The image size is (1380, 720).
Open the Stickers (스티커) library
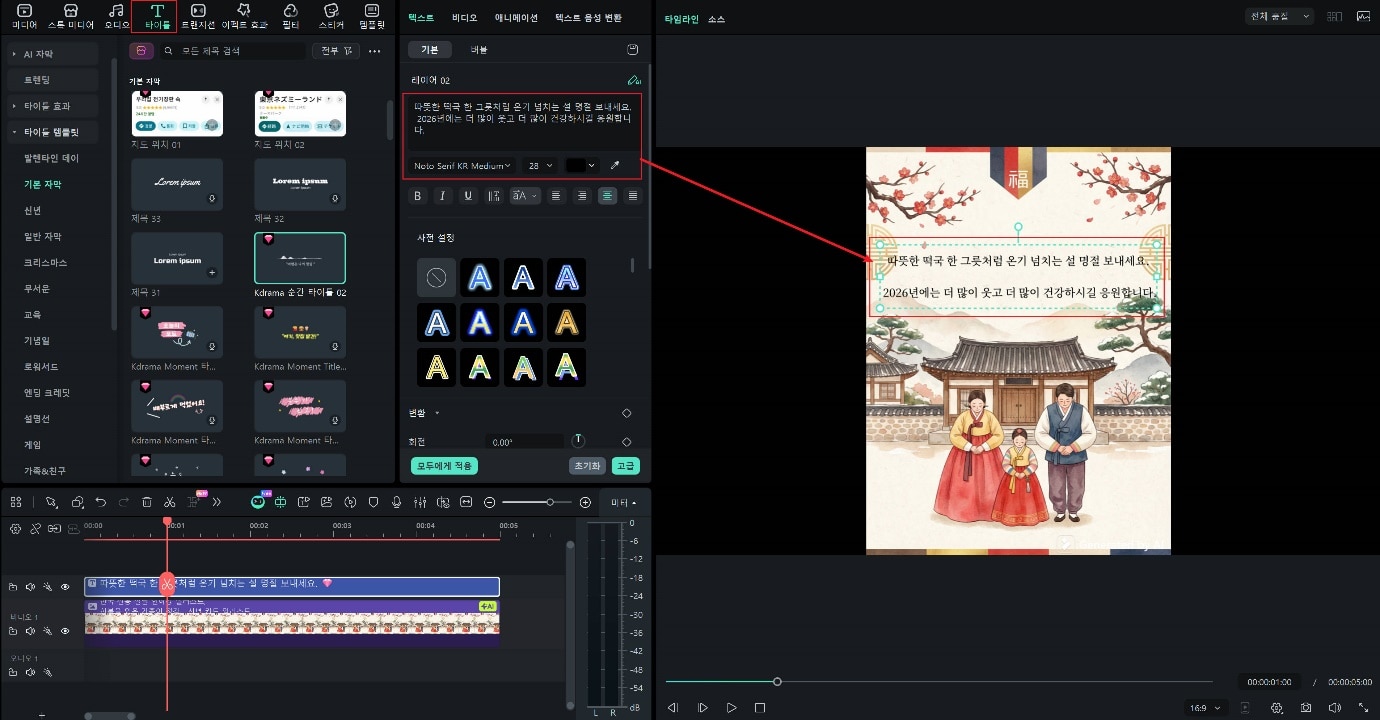pyautogui.click(x=331, y=16)
